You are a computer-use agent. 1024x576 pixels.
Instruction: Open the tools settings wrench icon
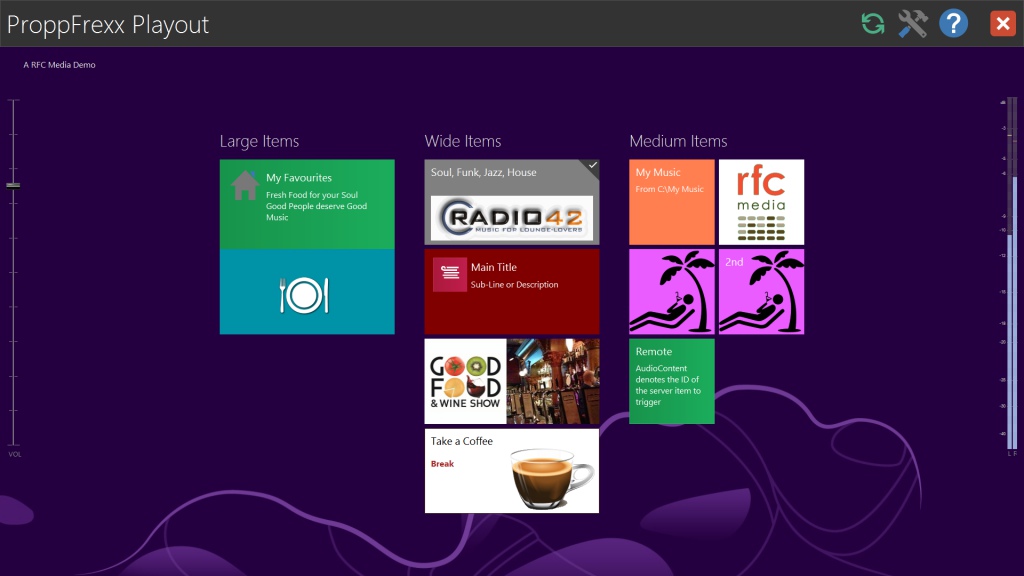click(912, 23)
